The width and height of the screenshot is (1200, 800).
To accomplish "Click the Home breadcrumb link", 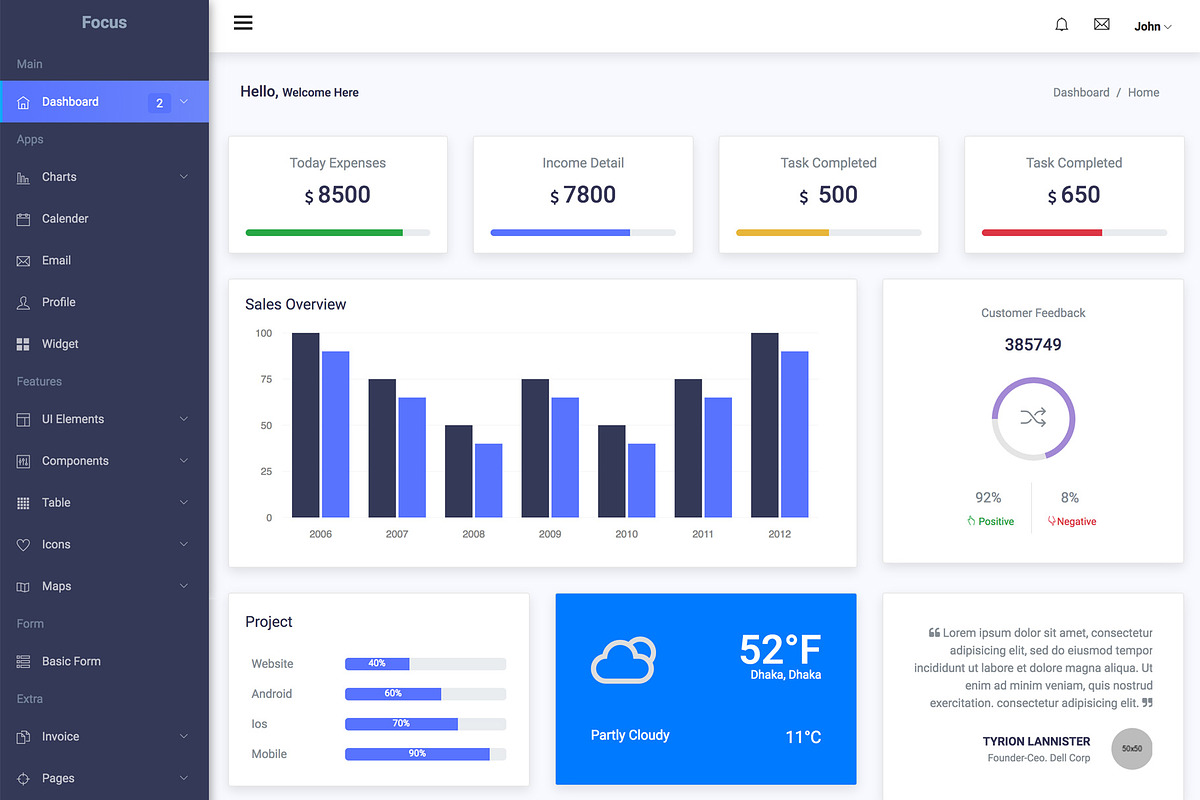I will tap(1143, 92).
